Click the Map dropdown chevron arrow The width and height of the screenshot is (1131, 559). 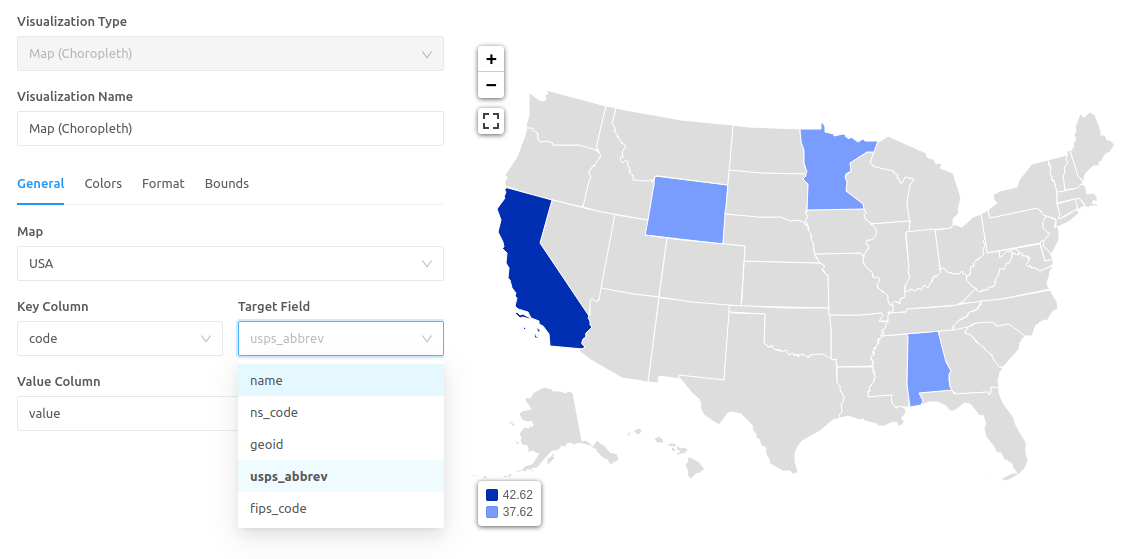[x=427, y=264]
